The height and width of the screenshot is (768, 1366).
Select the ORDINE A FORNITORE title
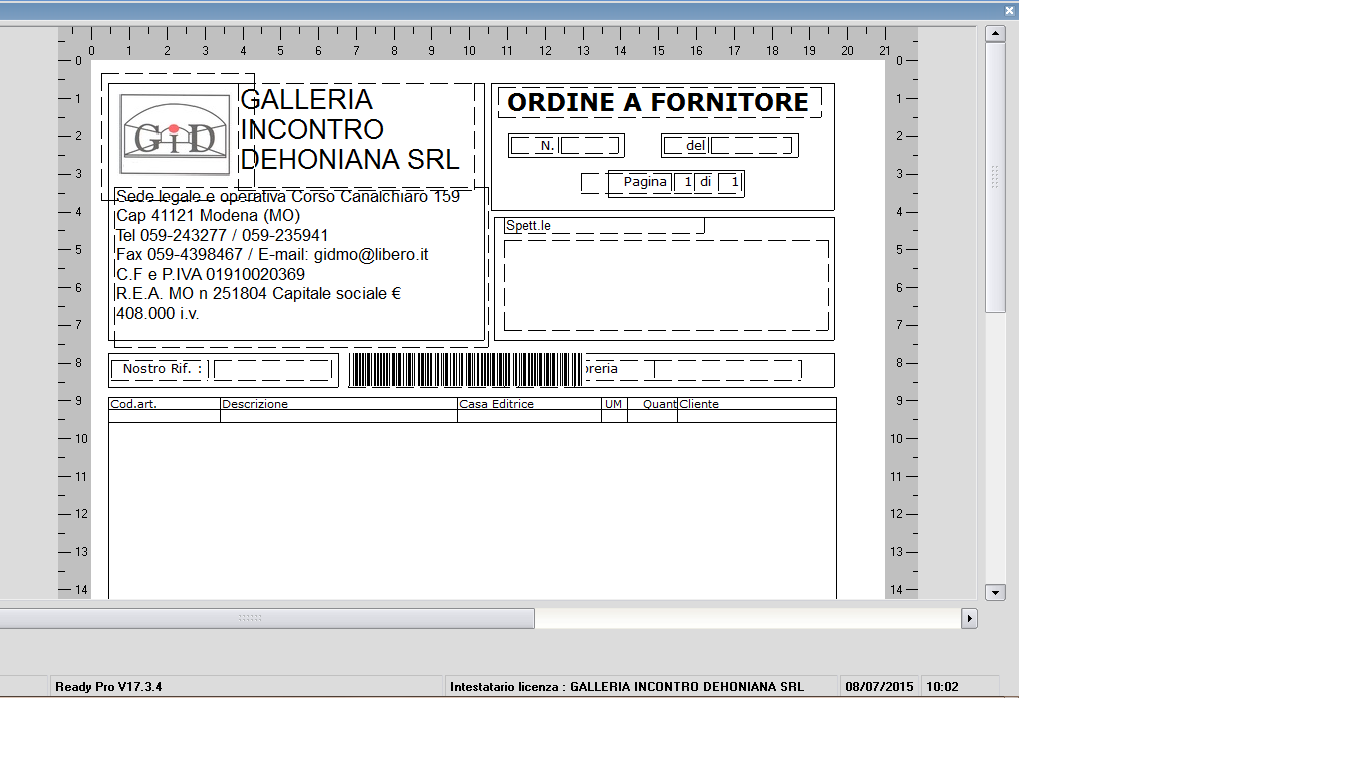658,102
